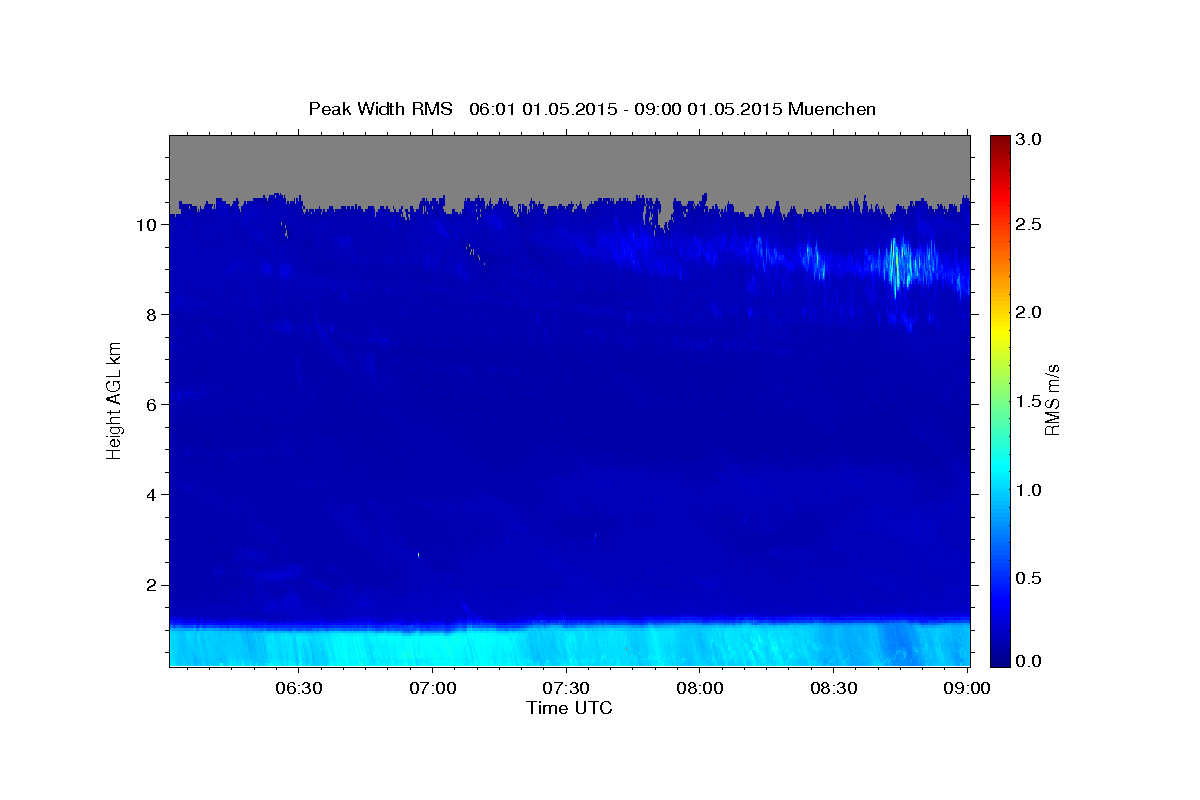Click the 08:00 time tick label

coord(700,689)
